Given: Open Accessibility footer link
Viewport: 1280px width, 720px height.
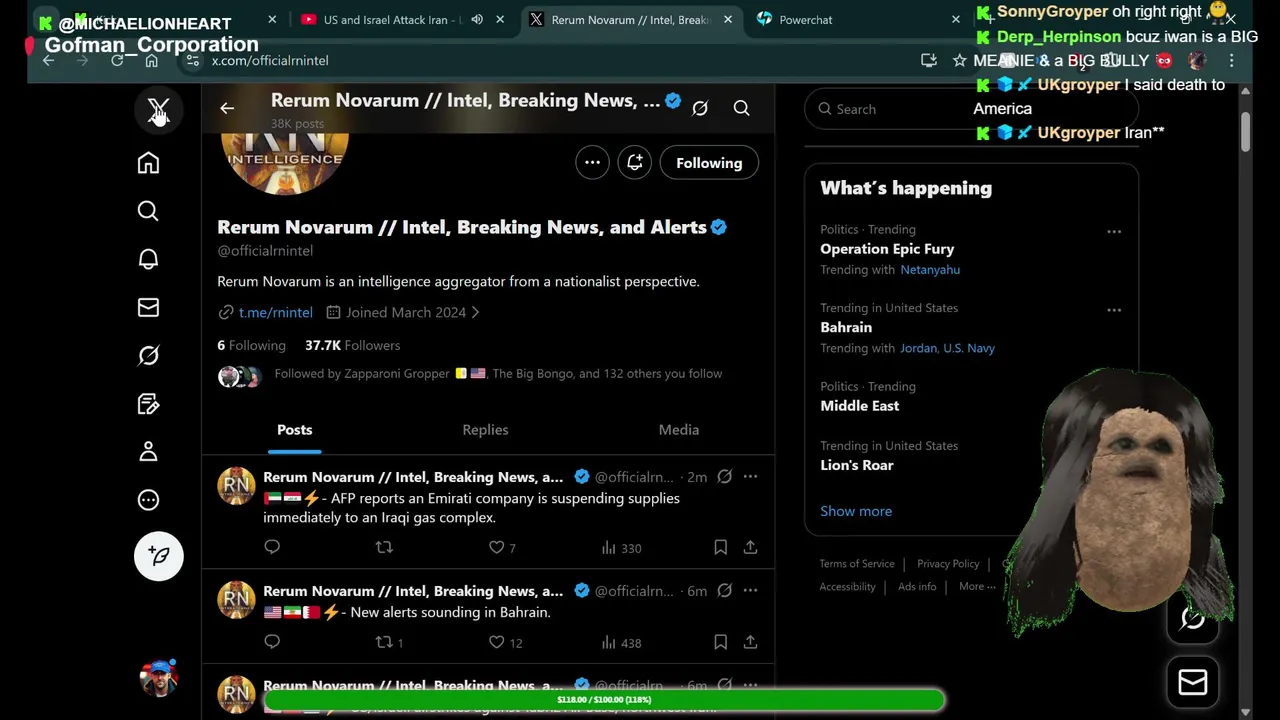Looking at the screenshot, I should 847,587.
